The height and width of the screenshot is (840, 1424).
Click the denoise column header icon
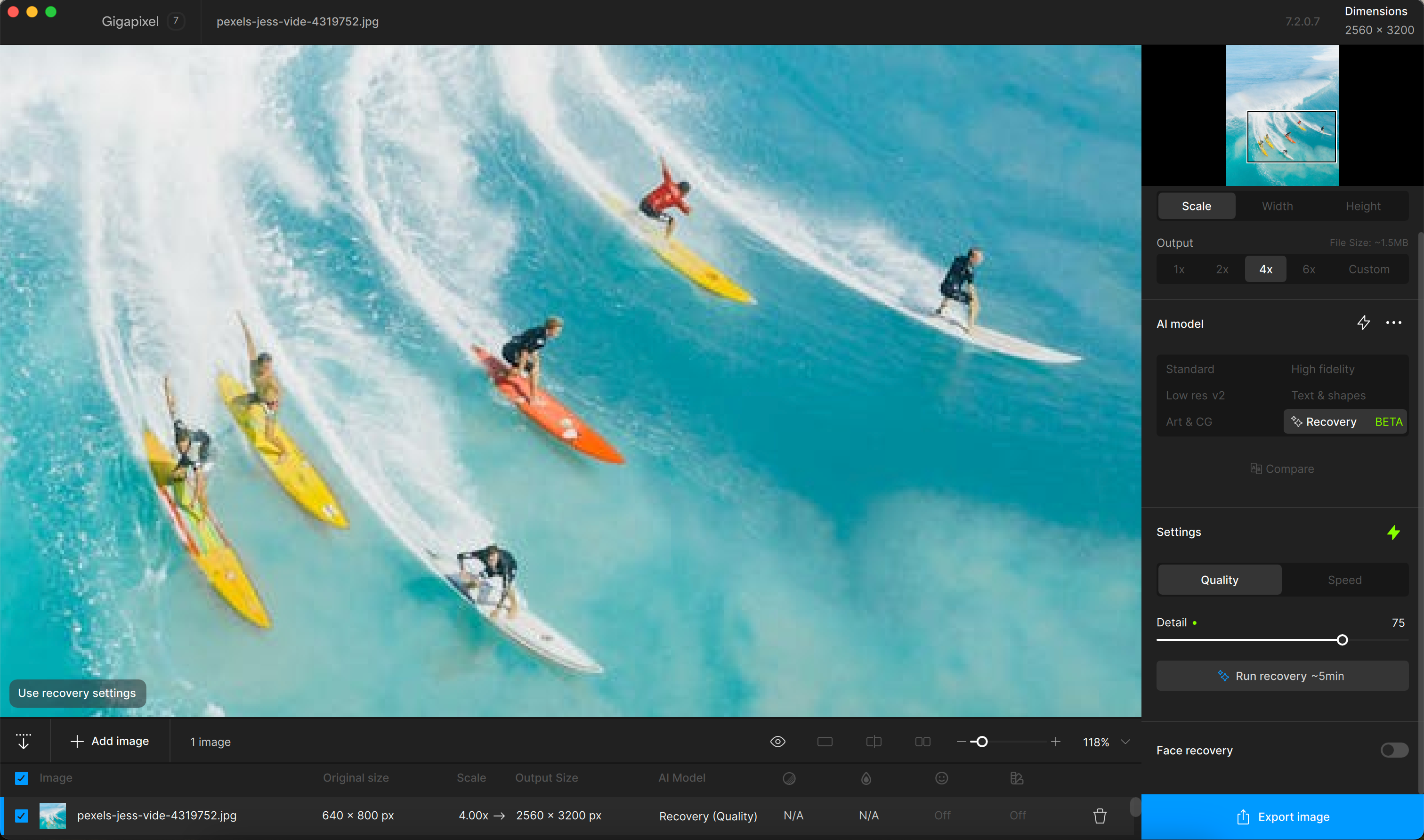pos(789,778)
